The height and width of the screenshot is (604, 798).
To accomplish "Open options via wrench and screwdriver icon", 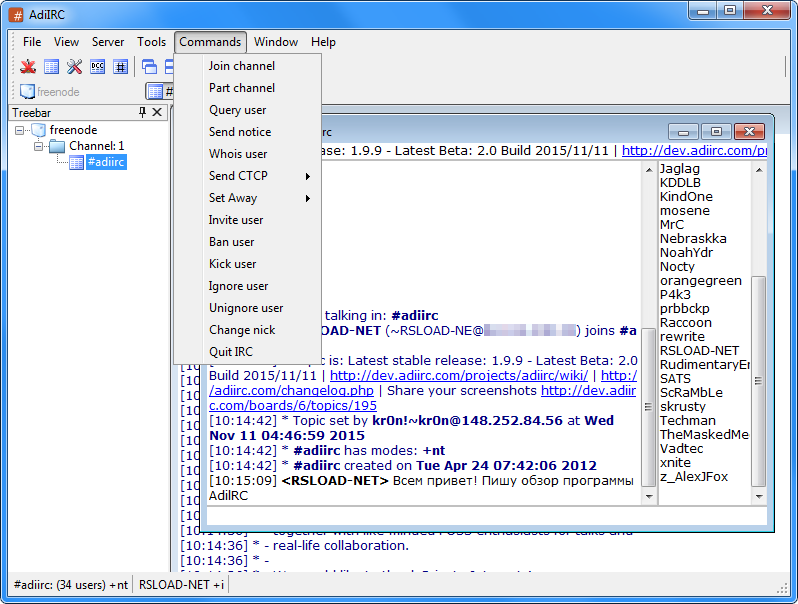I will 74,67.
